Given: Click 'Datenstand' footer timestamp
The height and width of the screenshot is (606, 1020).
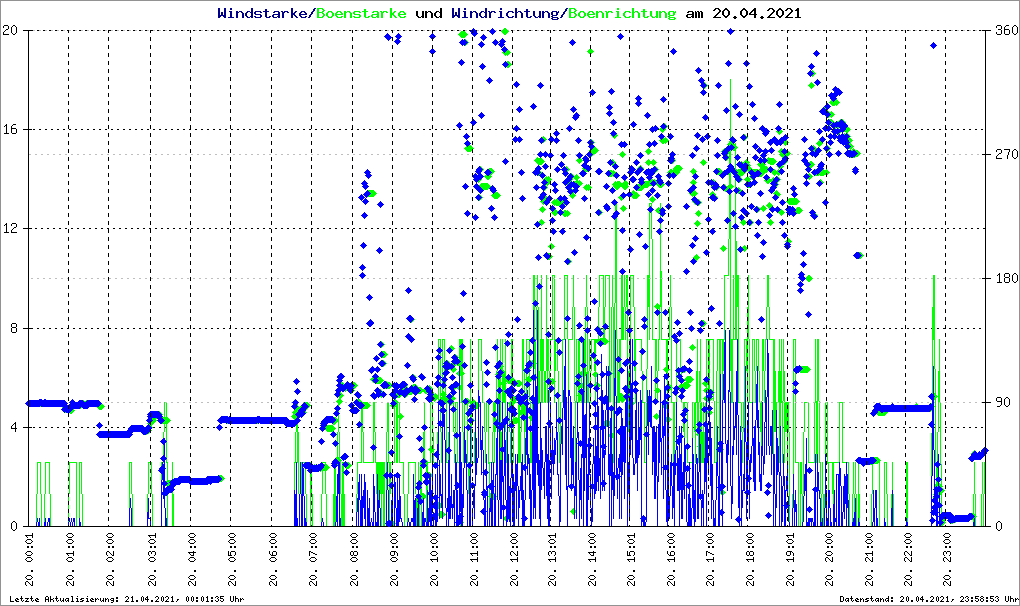Looking at the screenshot, I should 928,599.
